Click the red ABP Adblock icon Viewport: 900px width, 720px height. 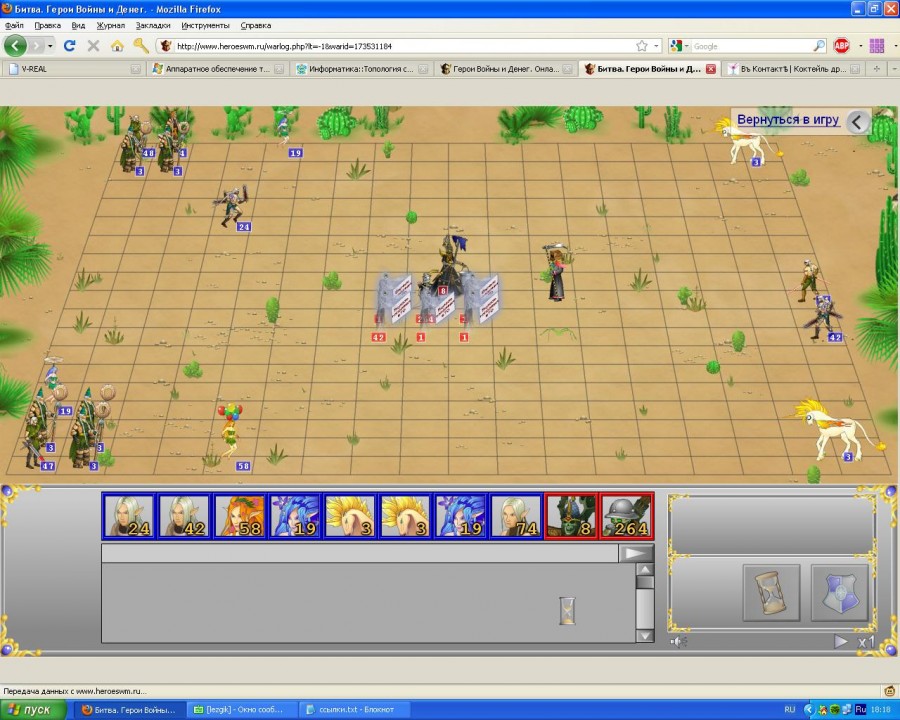pos(841,46)
